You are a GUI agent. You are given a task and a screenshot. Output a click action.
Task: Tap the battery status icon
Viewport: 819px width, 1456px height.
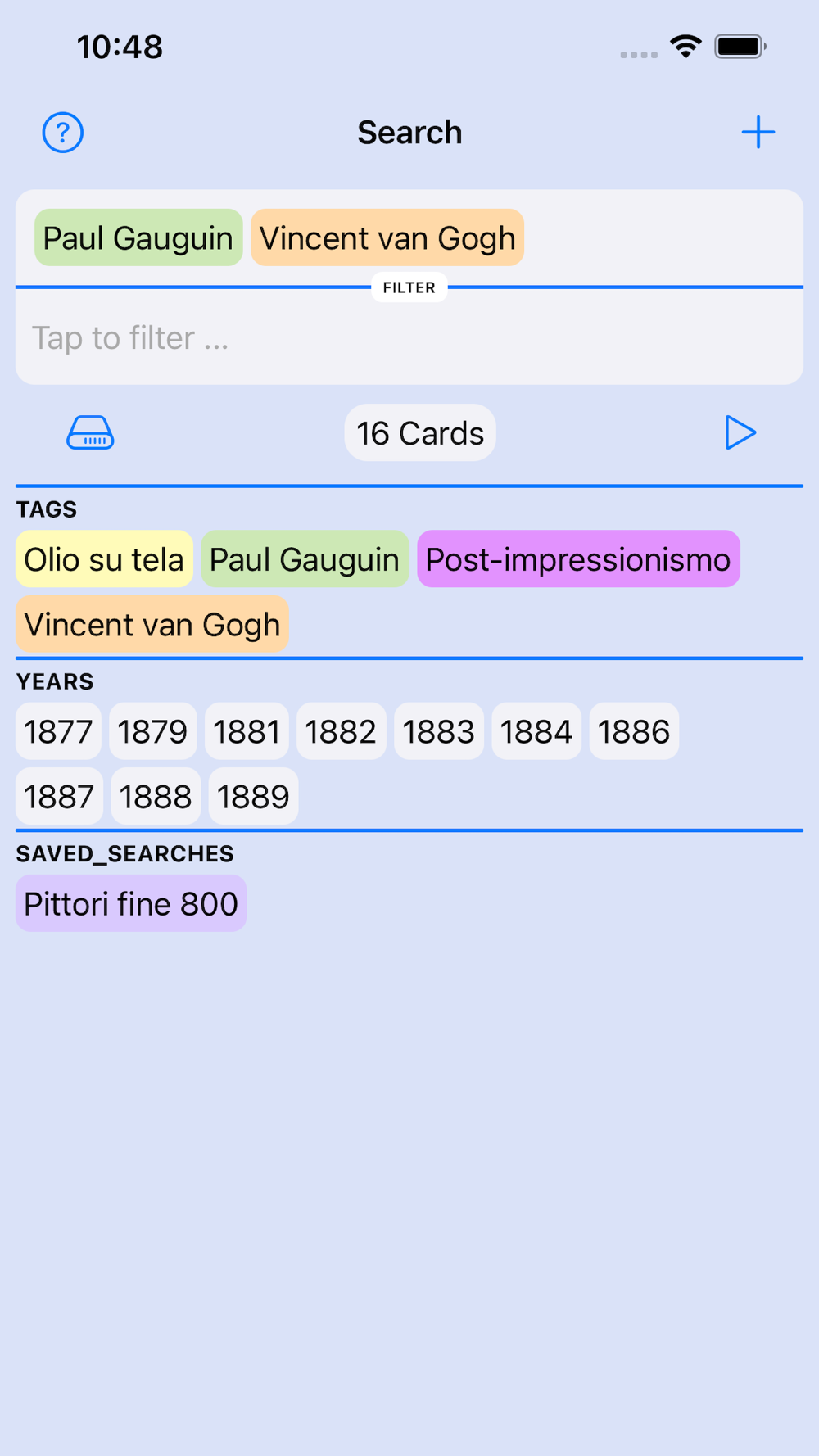[740, 47]
